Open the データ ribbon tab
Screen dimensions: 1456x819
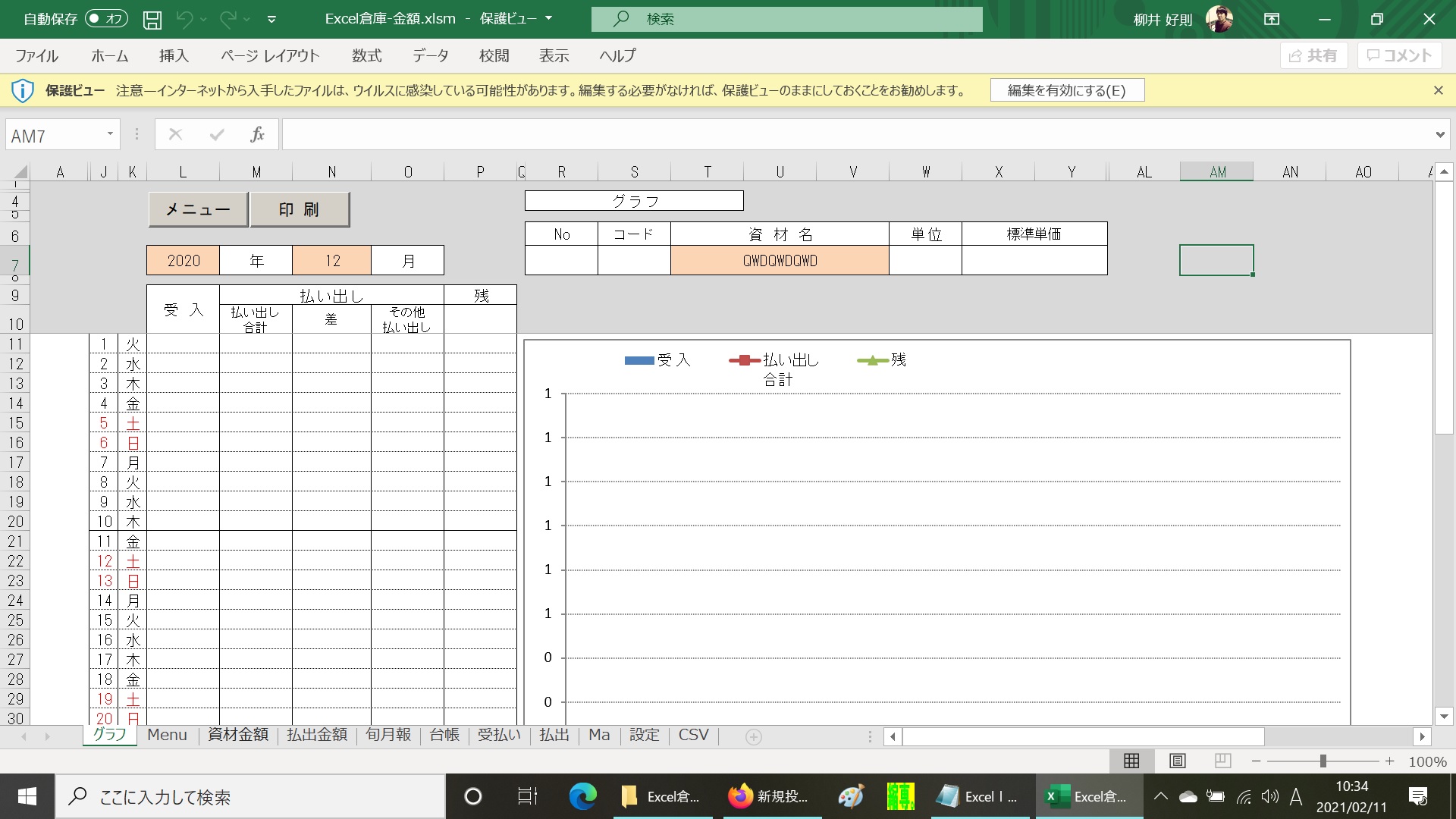(x=430, y=55)
